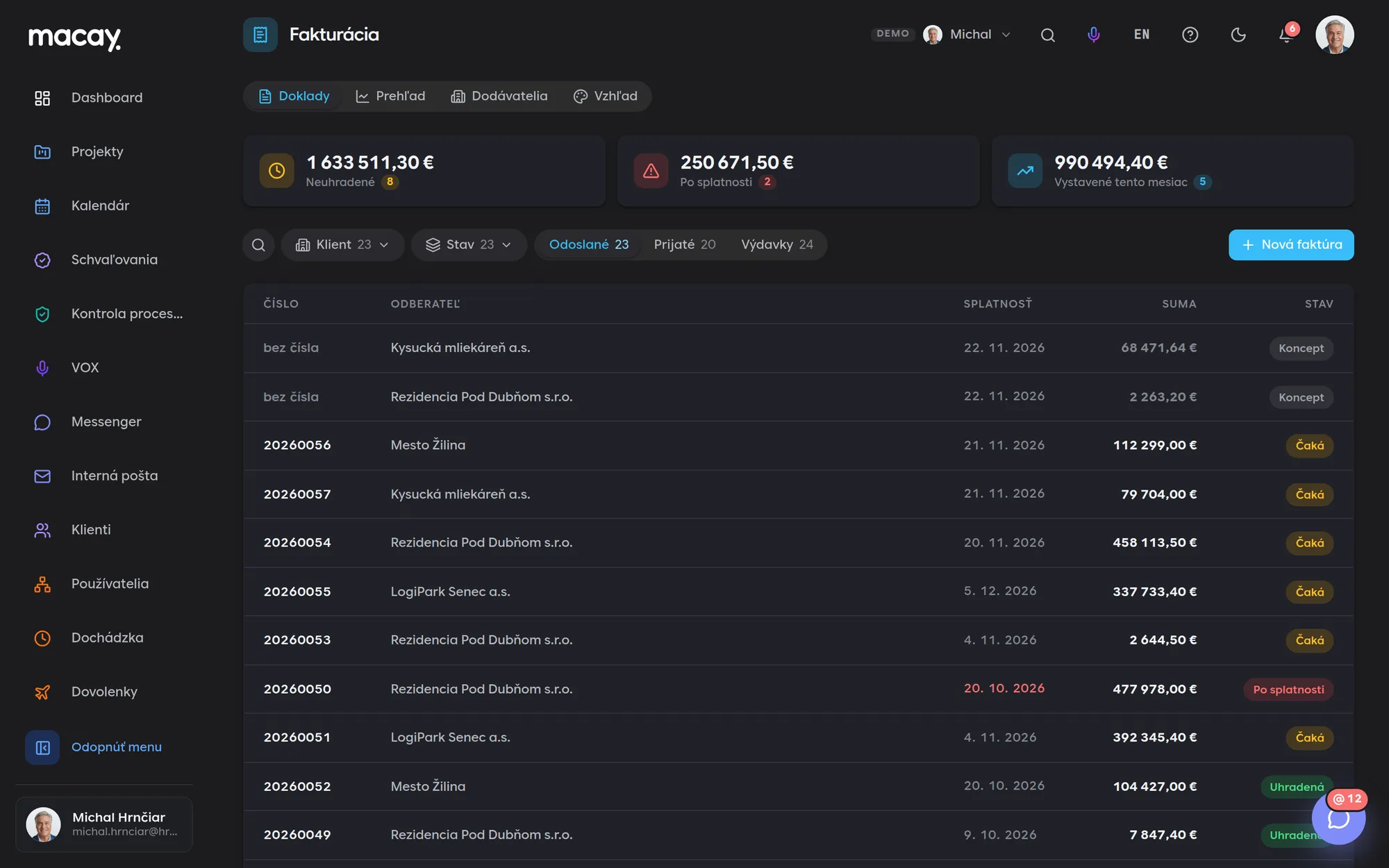The height and width of the screenshot is (868, 1389).
Task: Switch to the Vzhľad tab
Action: point(606,97)
